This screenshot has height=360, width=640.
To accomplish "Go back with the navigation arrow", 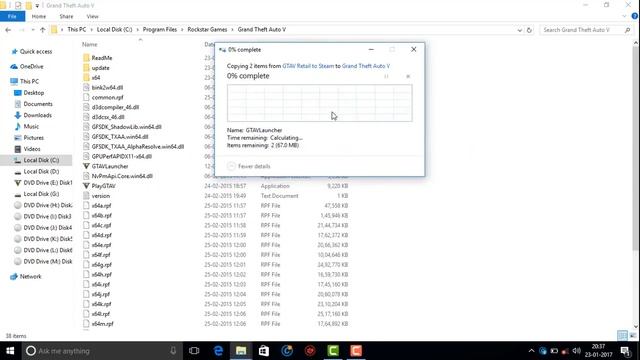I will [x=8, y=30].
